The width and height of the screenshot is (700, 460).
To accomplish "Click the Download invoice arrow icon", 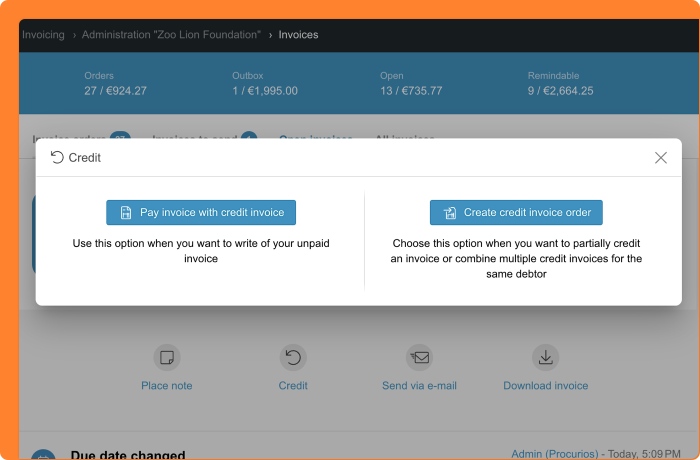I will 546,357.
